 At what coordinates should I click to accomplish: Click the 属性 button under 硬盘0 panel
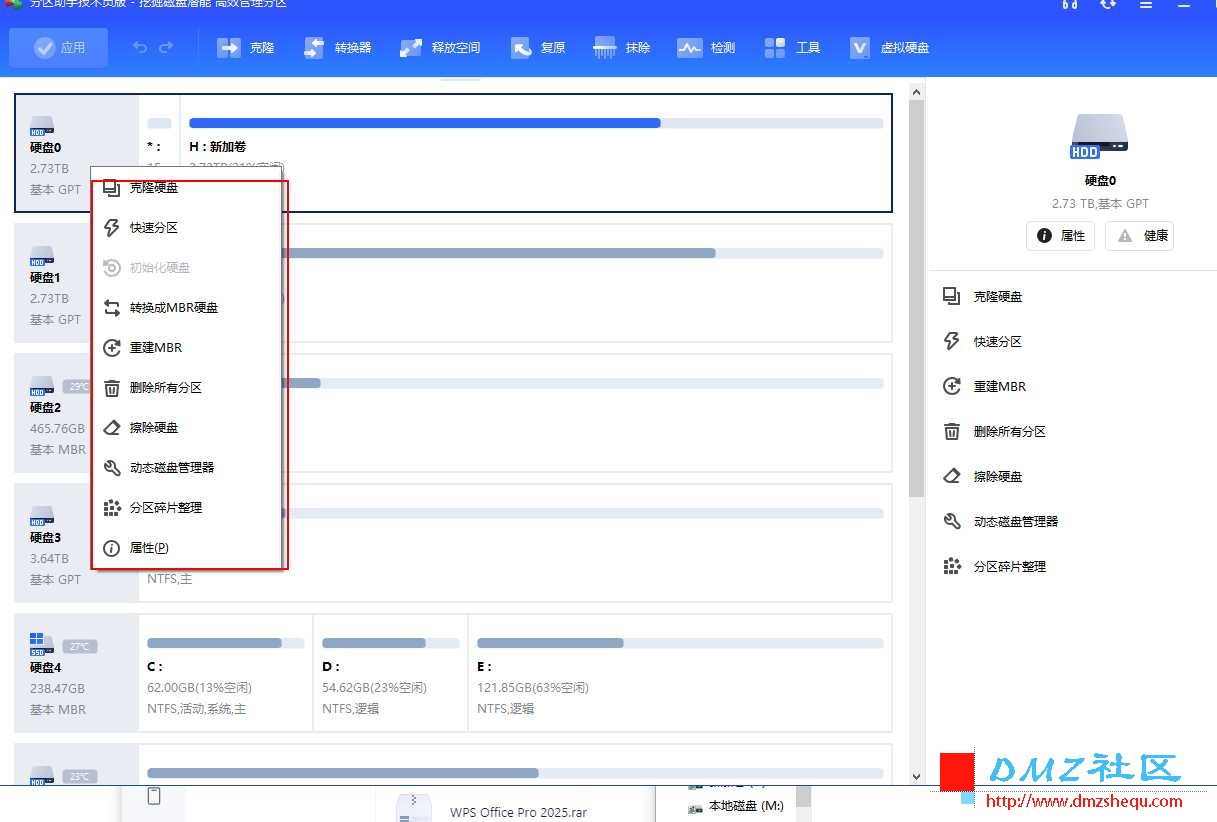[x=1060, y=236]
